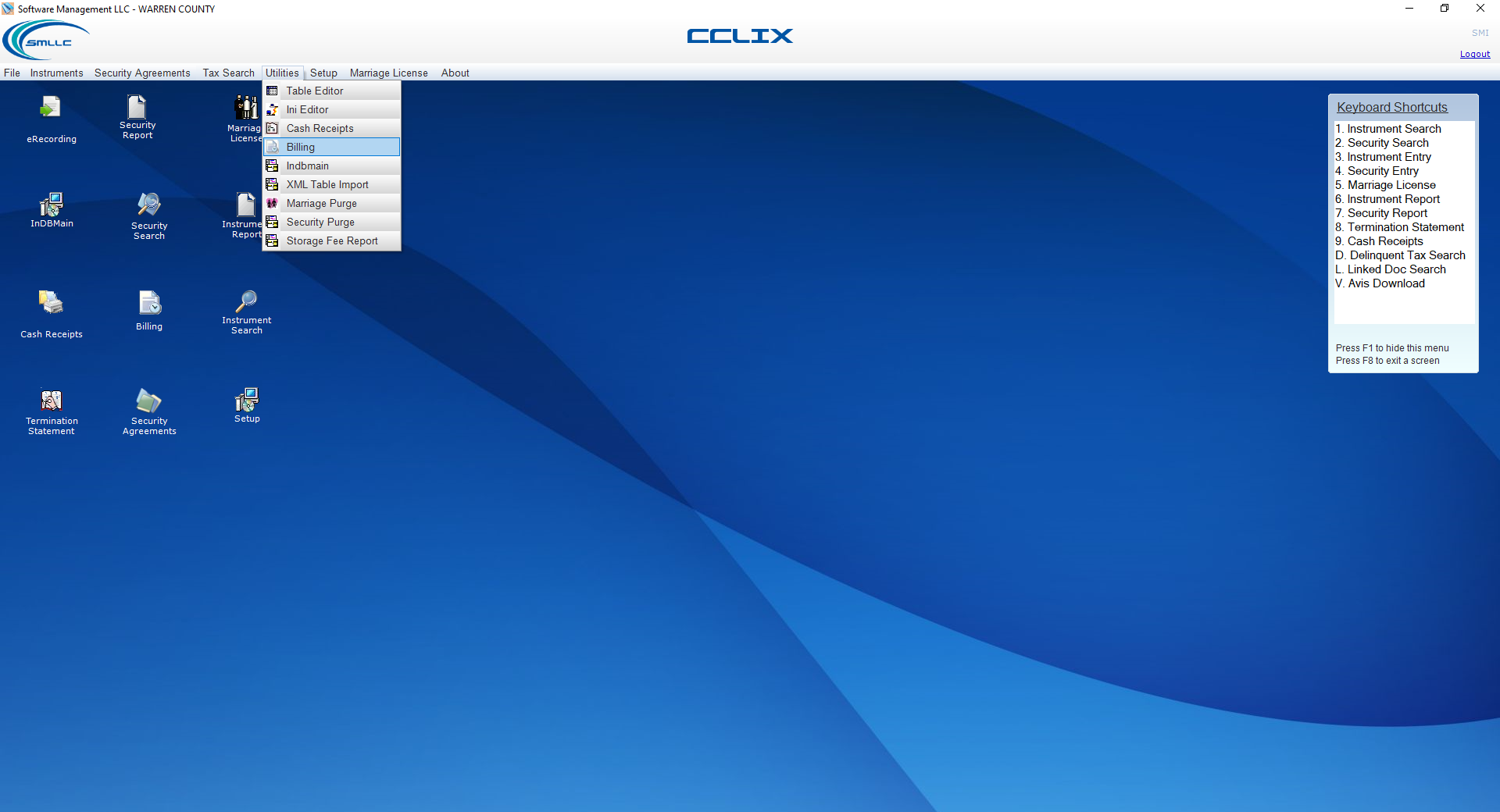The height and width of the screenshot is (812, 1500).
Task: Open the Security Agreements desktop icon
Action: click(149, 412)
